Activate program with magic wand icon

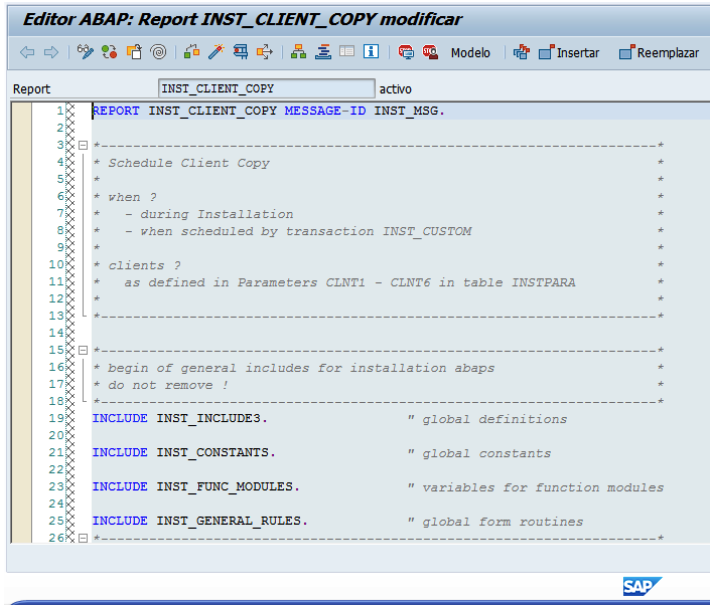(216, 52)
